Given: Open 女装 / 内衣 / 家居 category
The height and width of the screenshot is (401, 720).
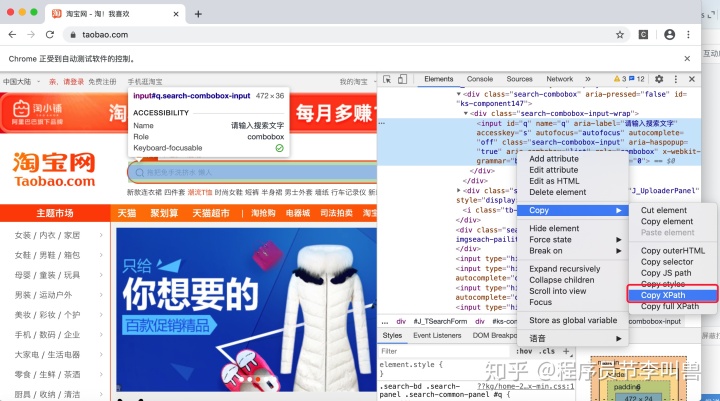Looking at the screenshot, I should [47, 235].
